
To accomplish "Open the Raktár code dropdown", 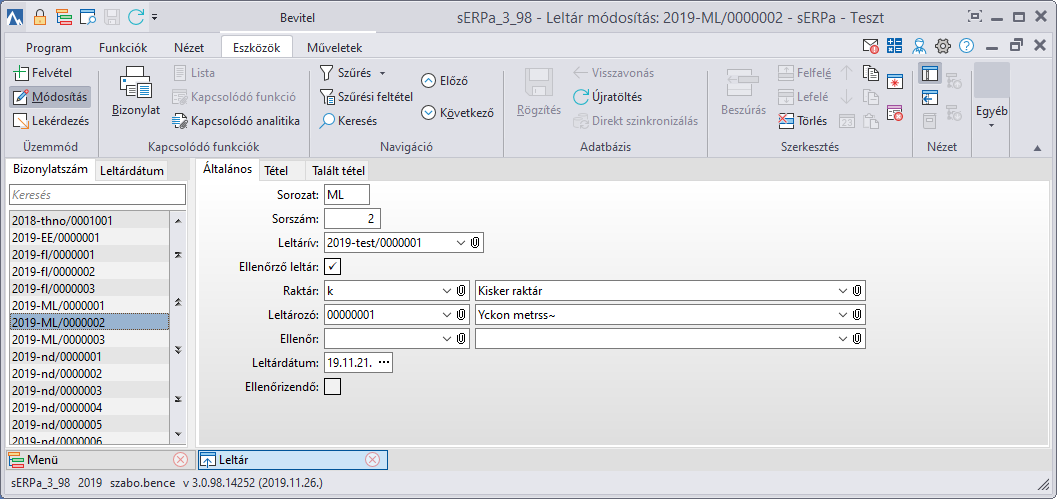I will pos(446,291).
